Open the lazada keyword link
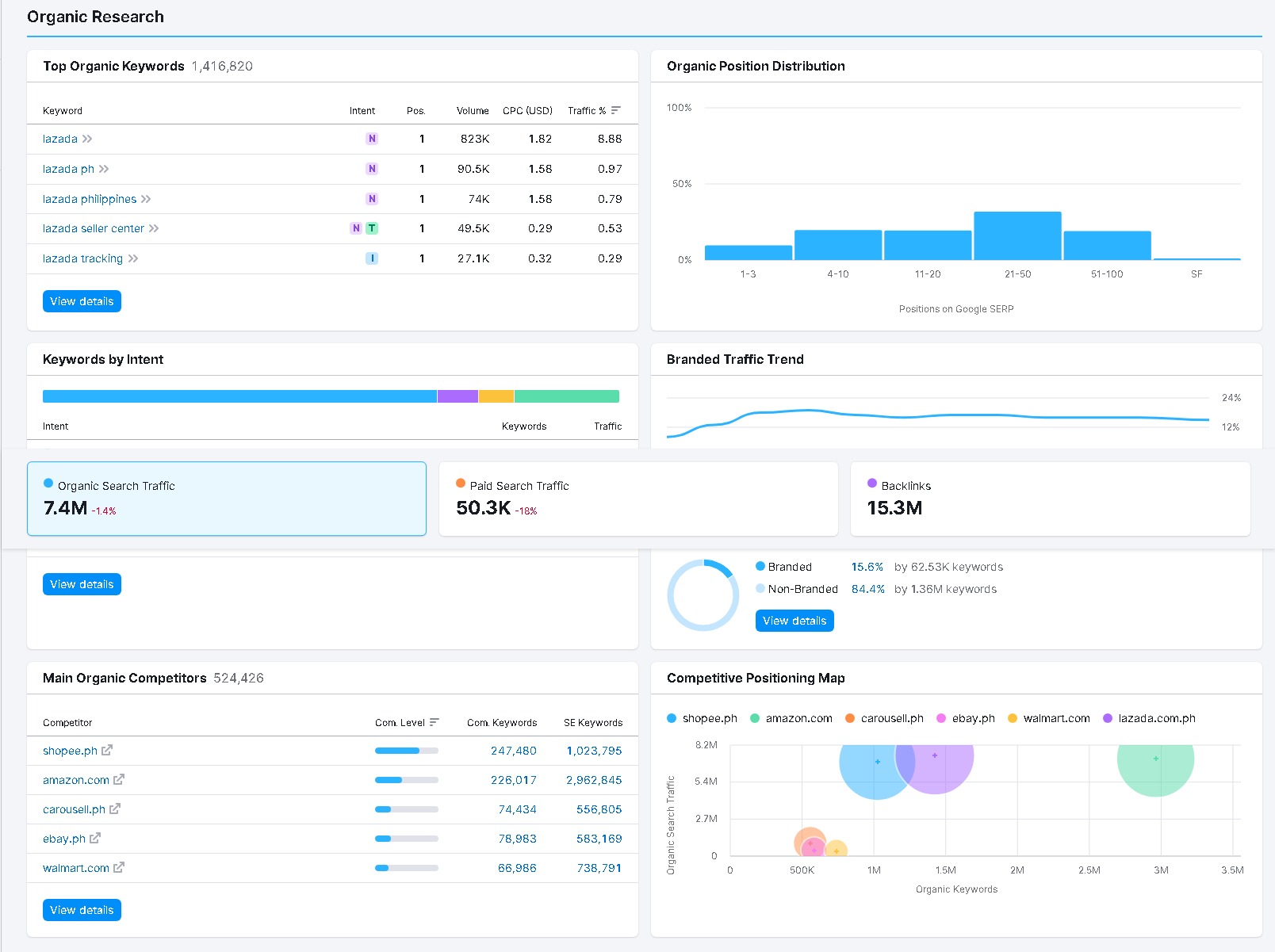 [x=60, y=139]
